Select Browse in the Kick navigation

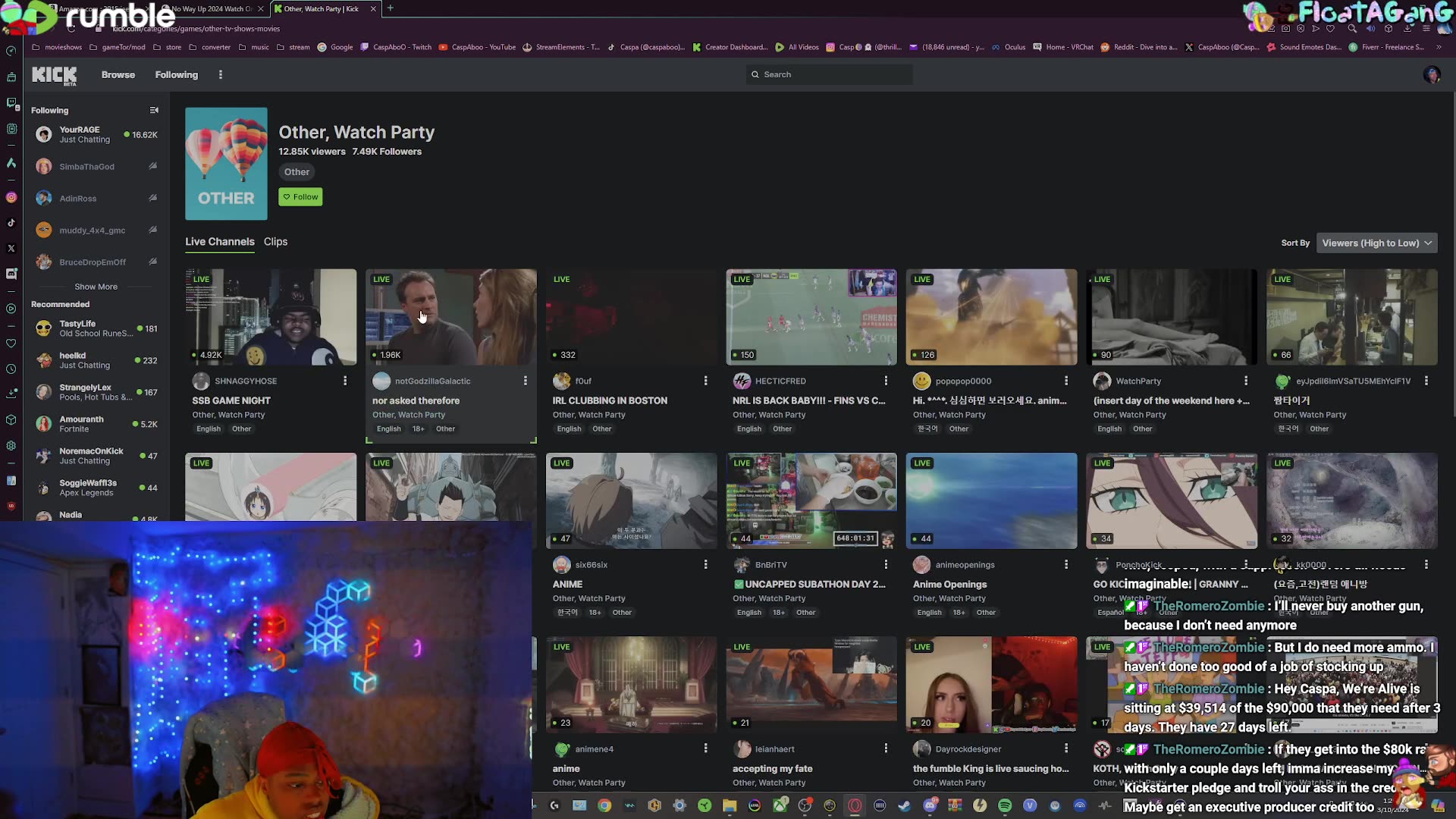pos(118,75)
